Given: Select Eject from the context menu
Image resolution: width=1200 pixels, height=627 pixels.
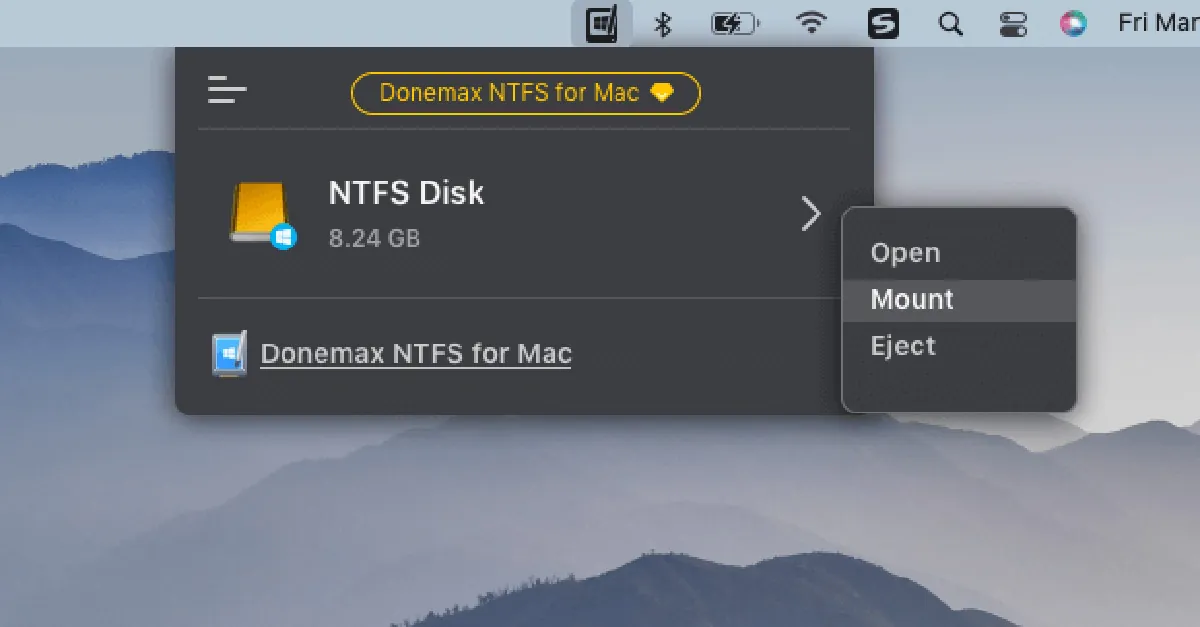Looking at the screenshot, I should [x=903, y=345].
